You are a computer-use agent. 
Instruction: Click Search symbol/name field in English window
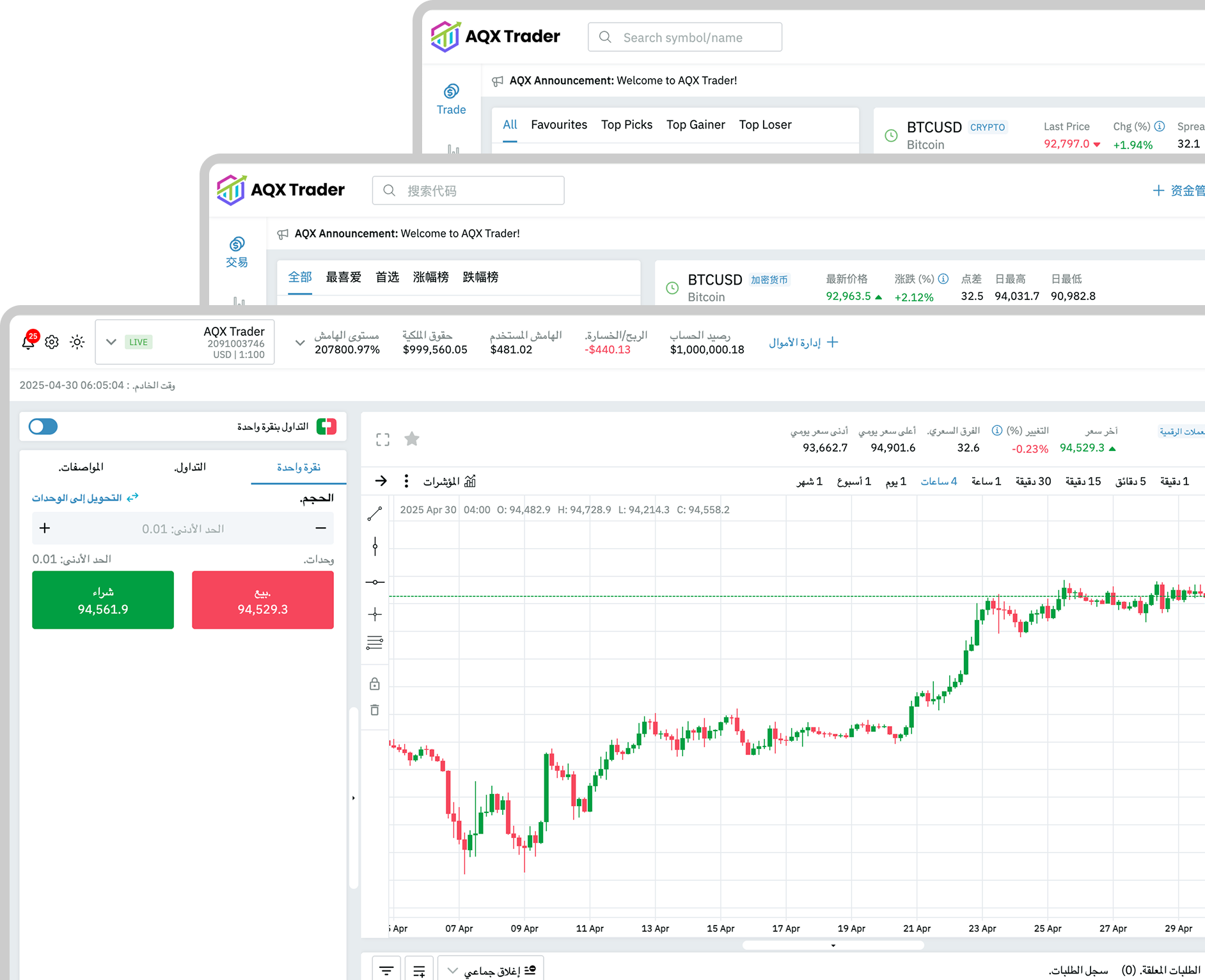pos(685,37)
